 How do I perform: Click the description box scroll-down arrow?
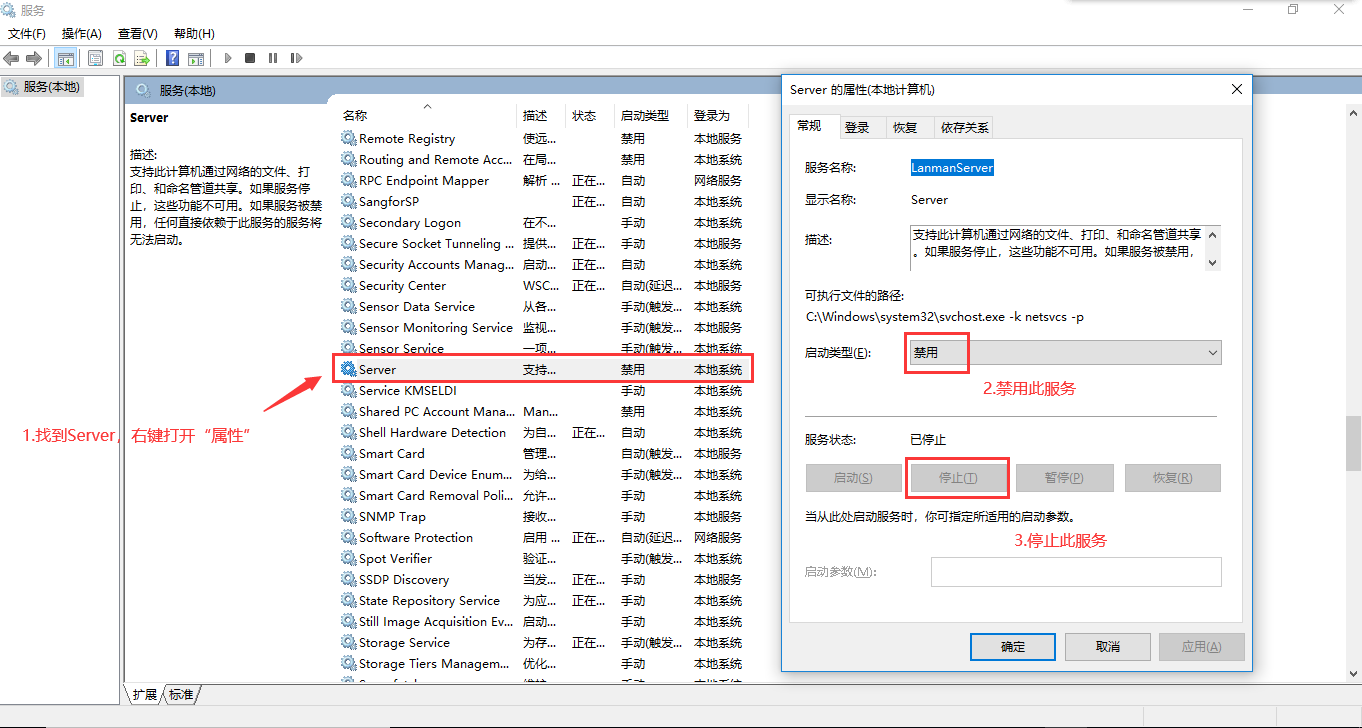1213,262
